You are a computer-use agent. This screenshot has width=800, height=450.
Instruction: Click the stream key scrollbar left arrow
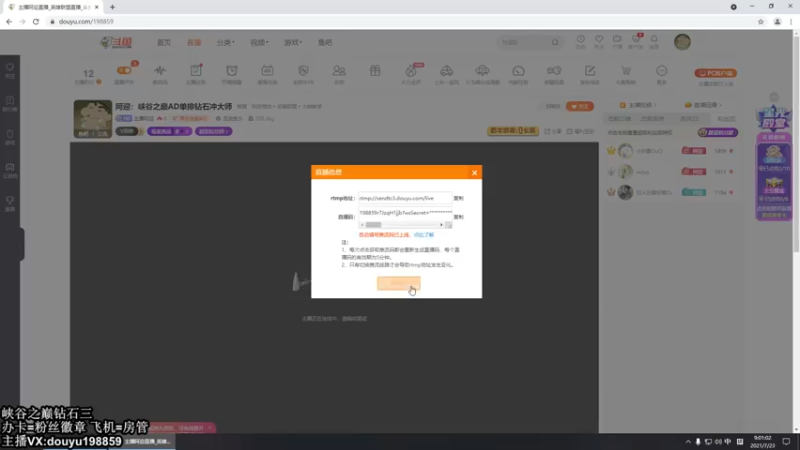coord(362,225)
